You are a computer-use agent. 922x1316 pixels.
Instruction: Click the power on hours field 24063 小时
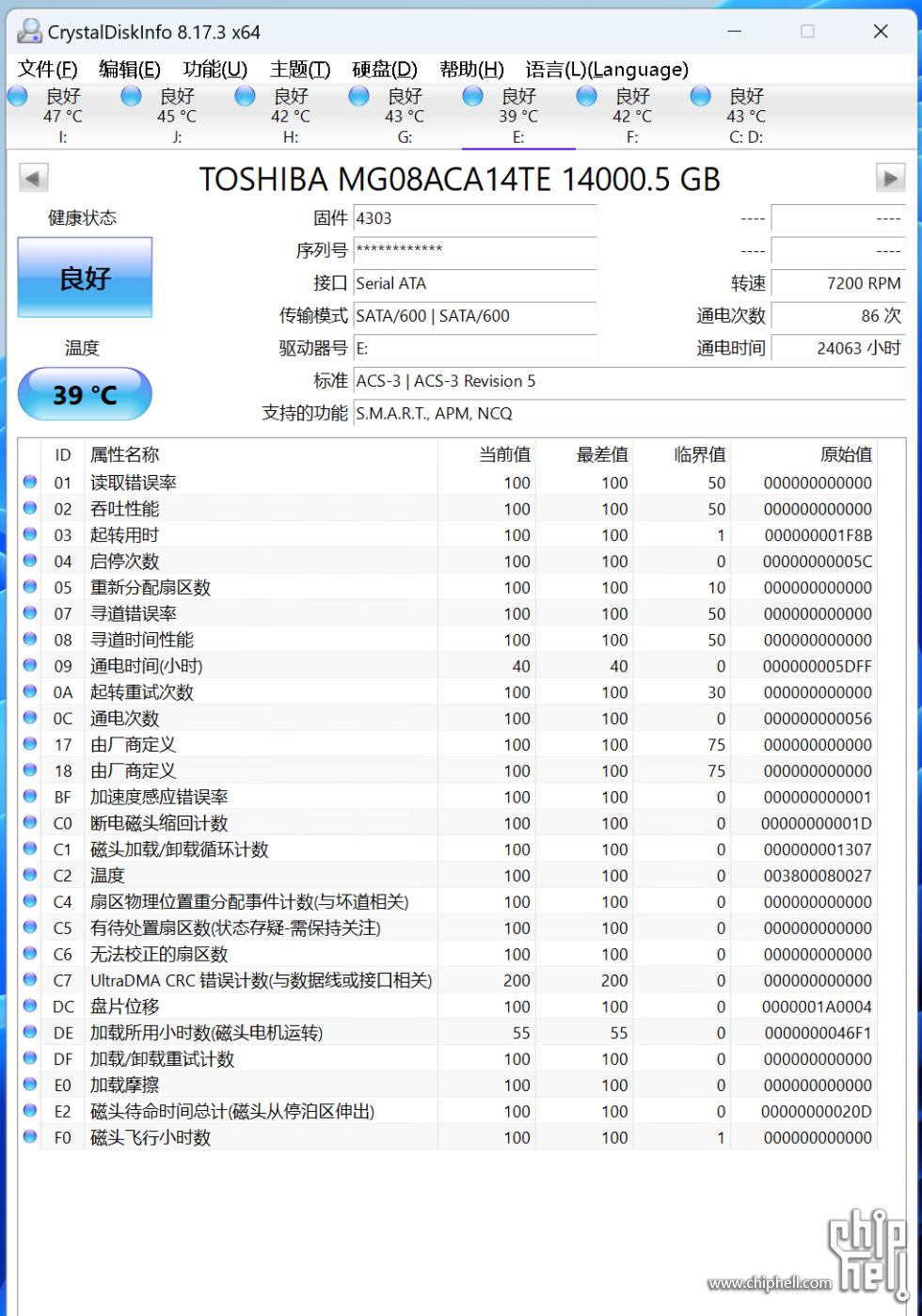tap(838, 348)
